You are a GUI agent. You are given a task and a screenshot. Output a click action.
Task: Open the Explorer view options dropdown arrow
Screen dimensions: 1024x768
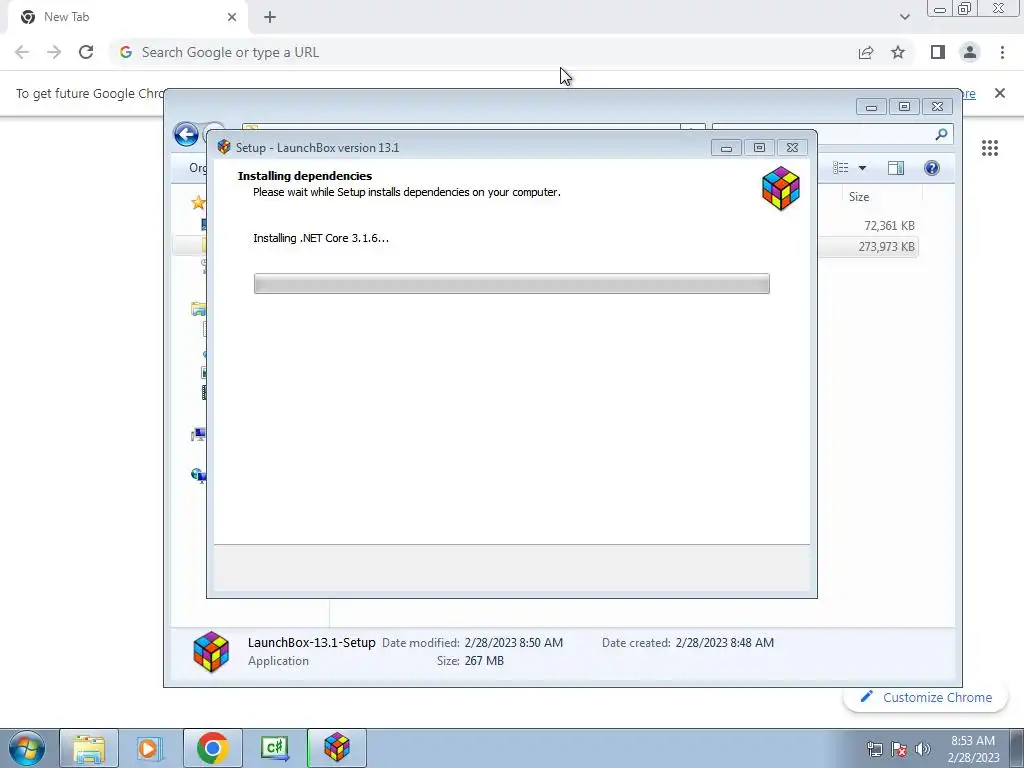(862, 168)
